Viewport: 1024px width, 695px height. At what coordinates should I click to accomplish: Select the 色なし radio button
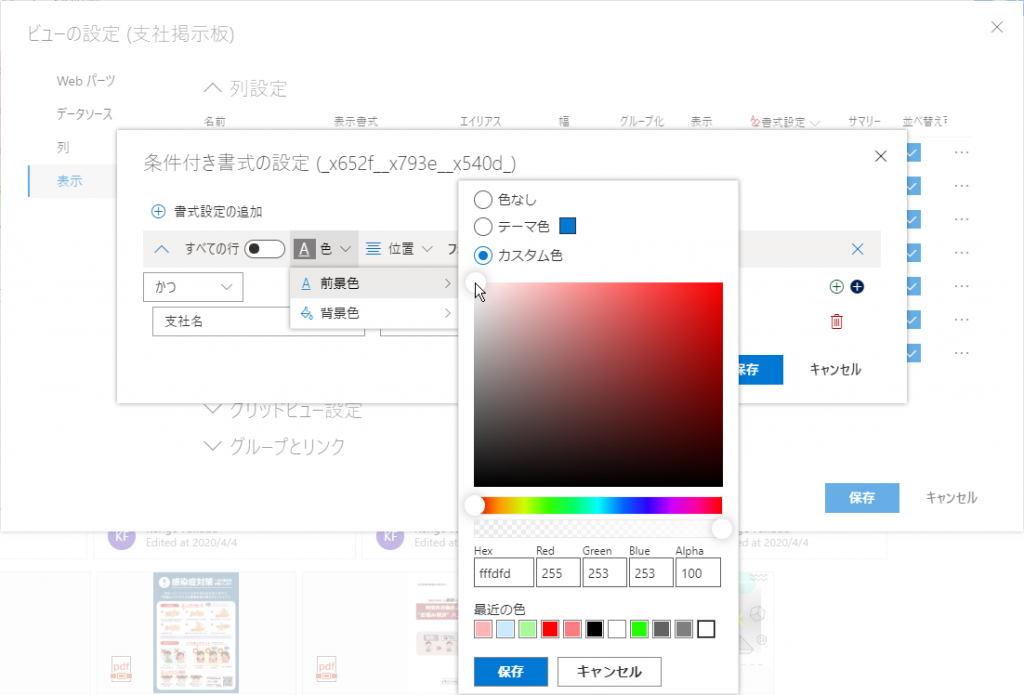click(x=483, y=199)
